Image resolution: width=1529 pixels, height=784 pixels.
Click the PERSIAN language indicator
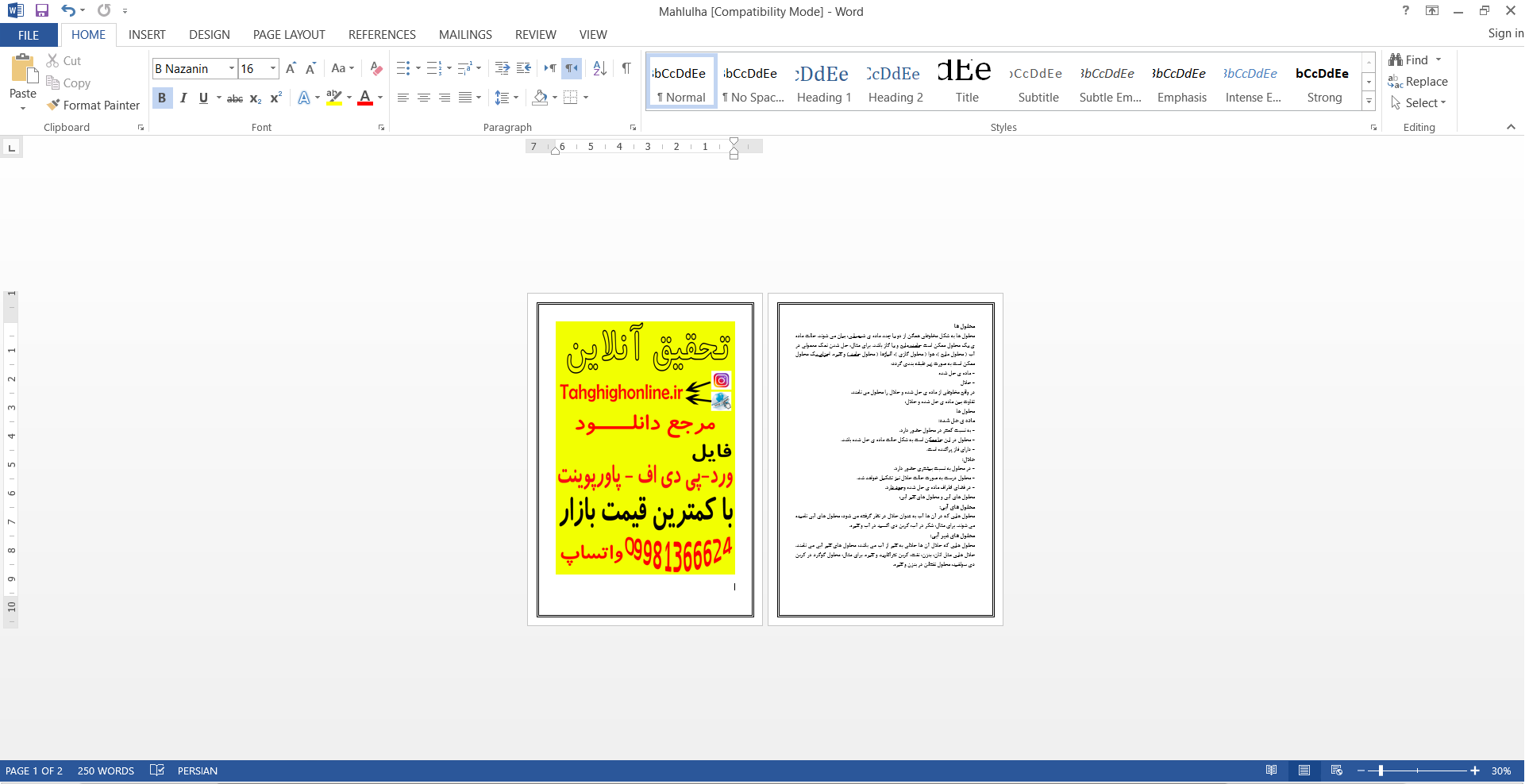coord(198,771)
